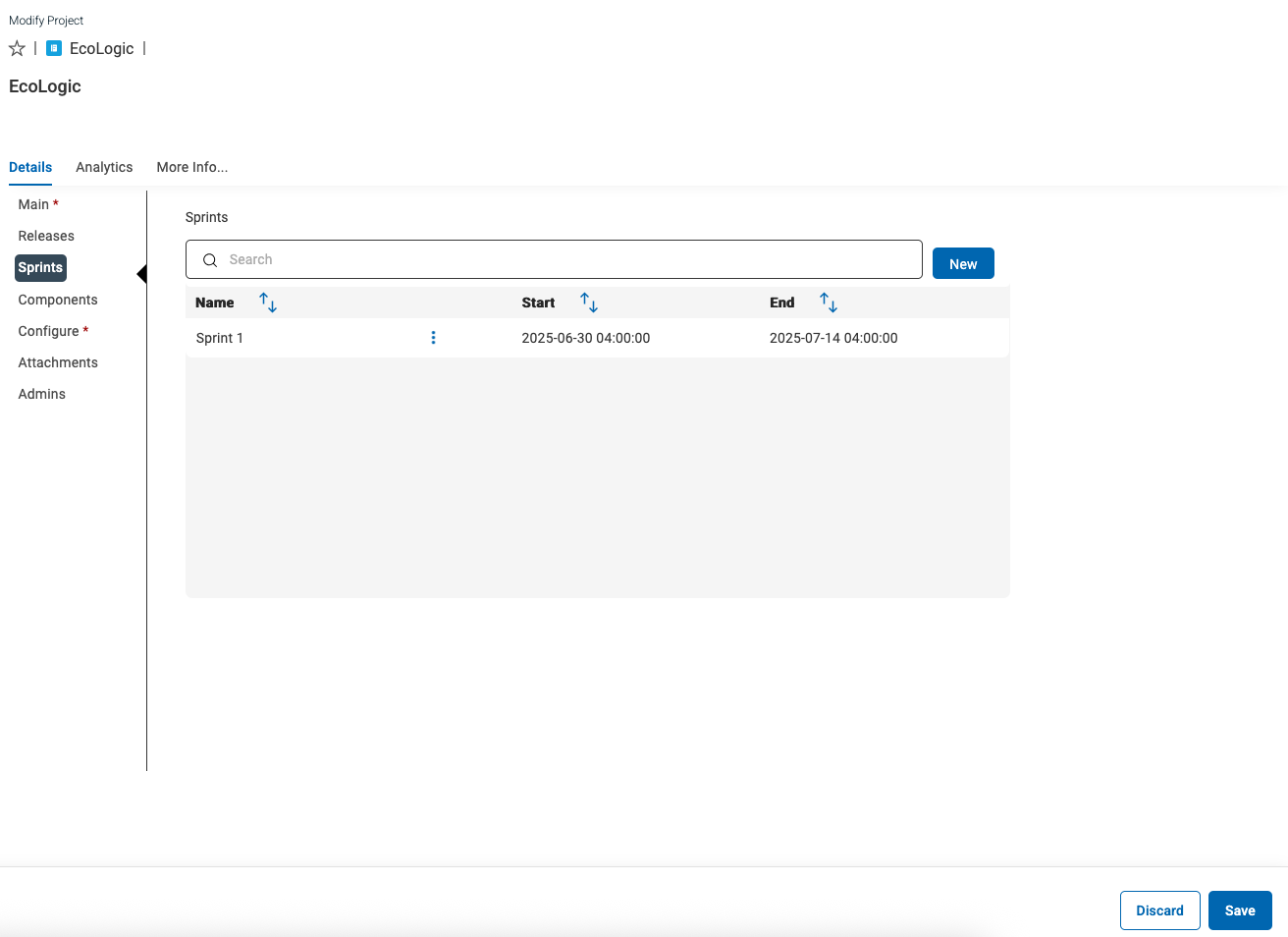This screenshot has height=937, width=1288.
Task: Click the magnifier icon in search box
Action: [x=210, y=260]
